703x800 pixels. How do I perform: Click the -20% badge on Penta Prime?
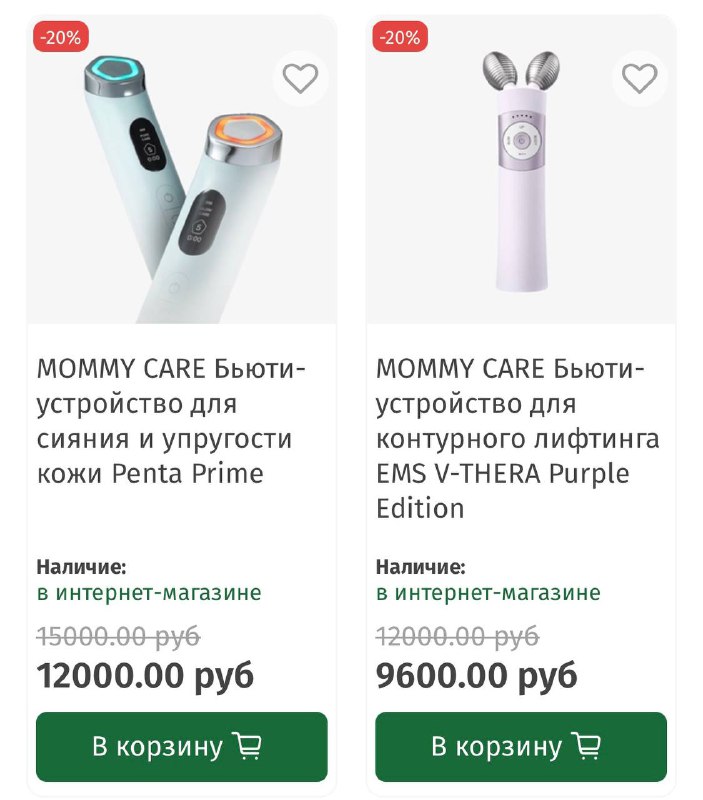[x=62, y=38]
